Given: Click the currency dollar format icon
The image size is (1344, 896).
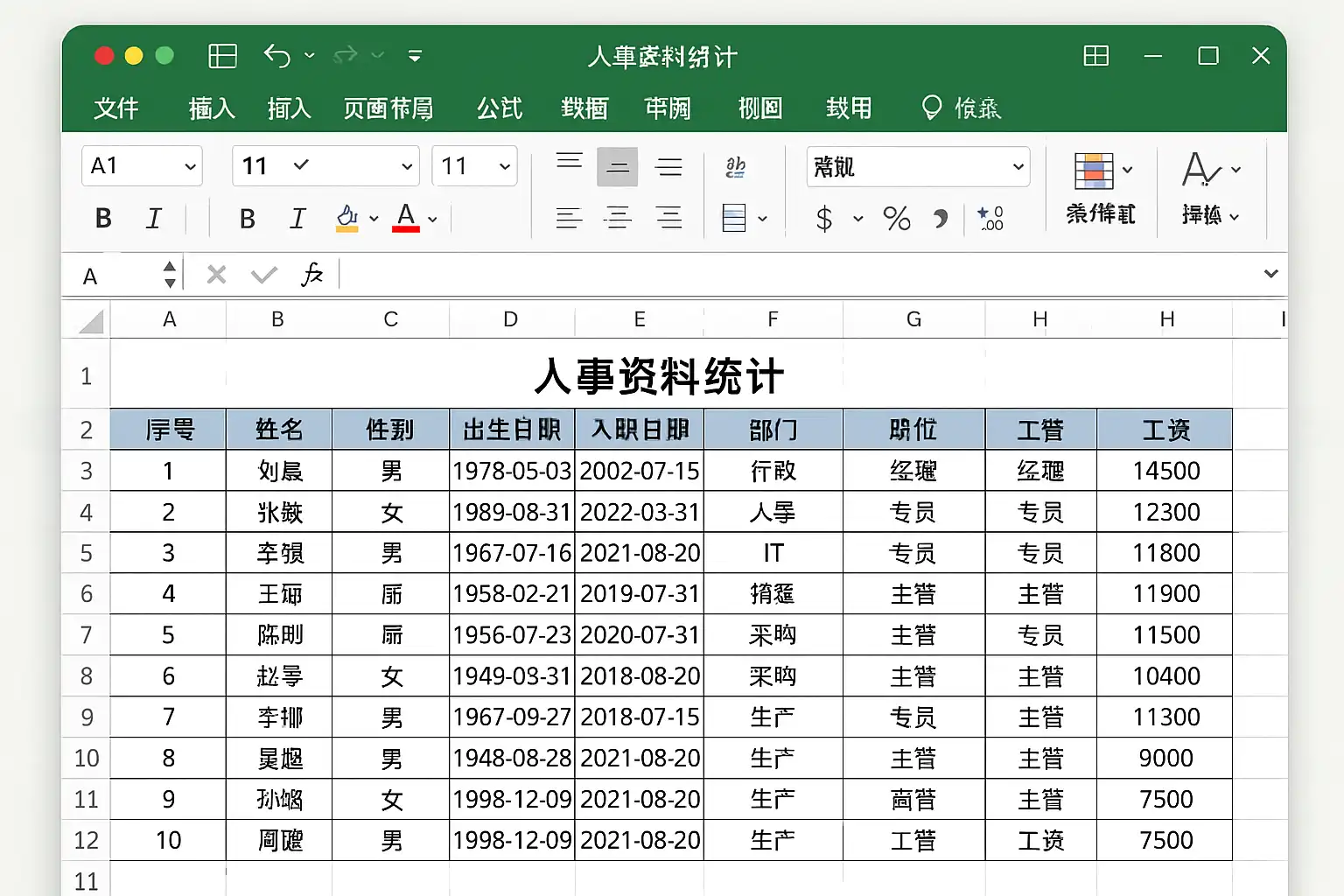Looking at the screenshot, I should [x=823, y=218].
